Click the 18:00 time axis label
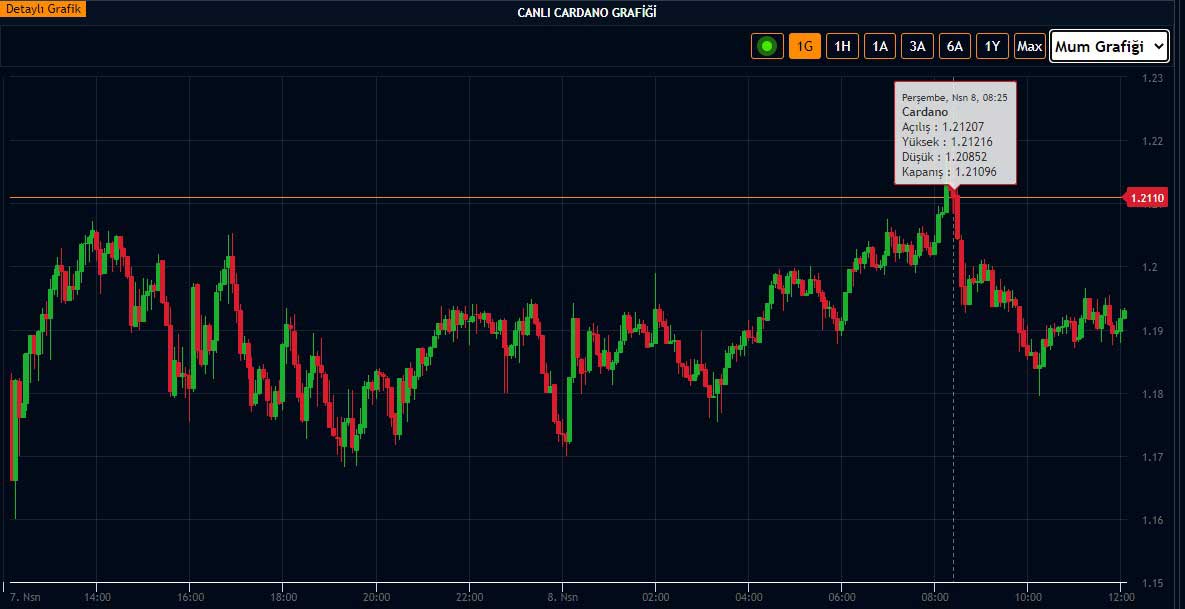Image resolution: width=1185 pixels, height=609 pixels. [283, 597]
